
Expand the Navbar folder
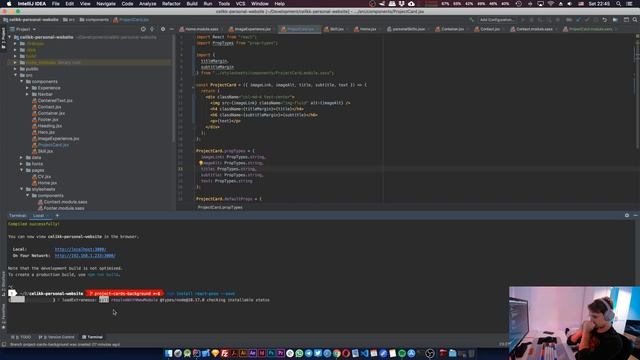pos(27,94)
